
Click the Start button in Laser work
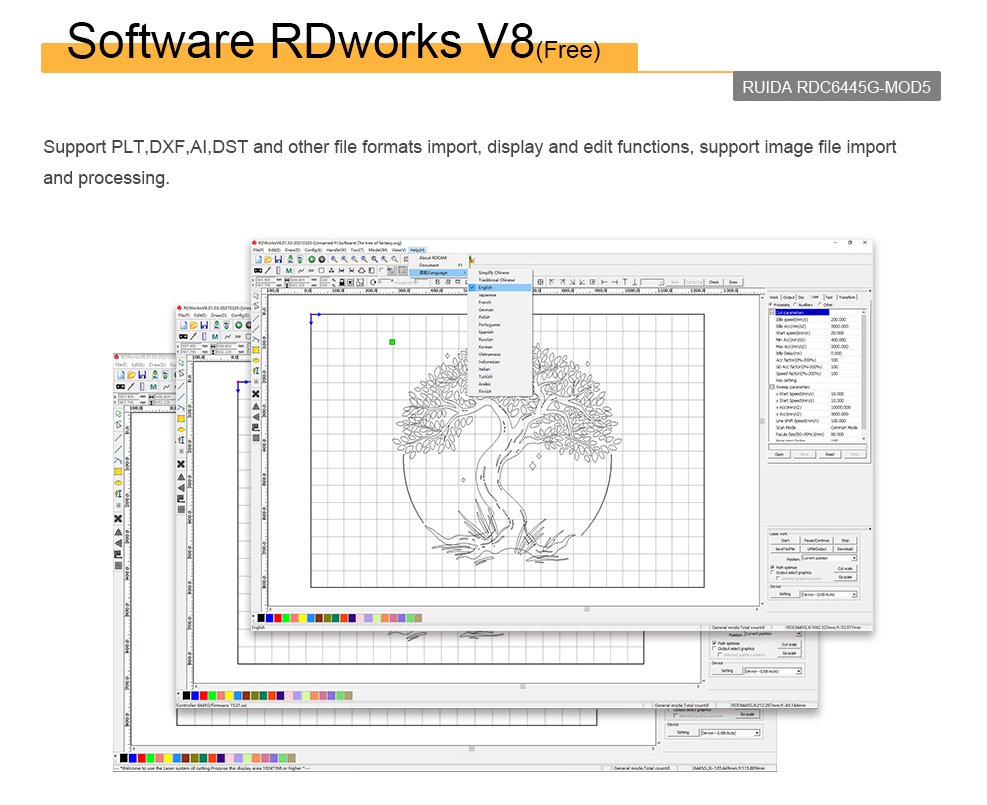(x=786, y=541)
